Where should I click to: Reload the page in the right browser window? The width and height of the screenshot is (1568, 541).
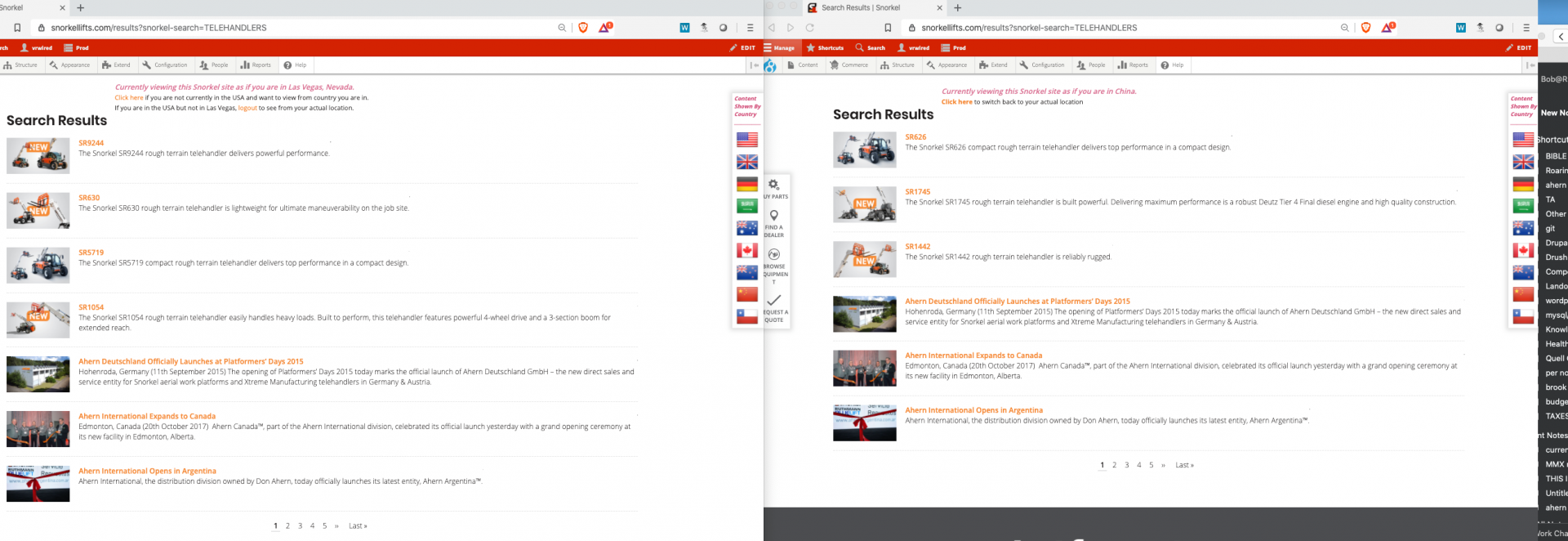tap(810, 28)
